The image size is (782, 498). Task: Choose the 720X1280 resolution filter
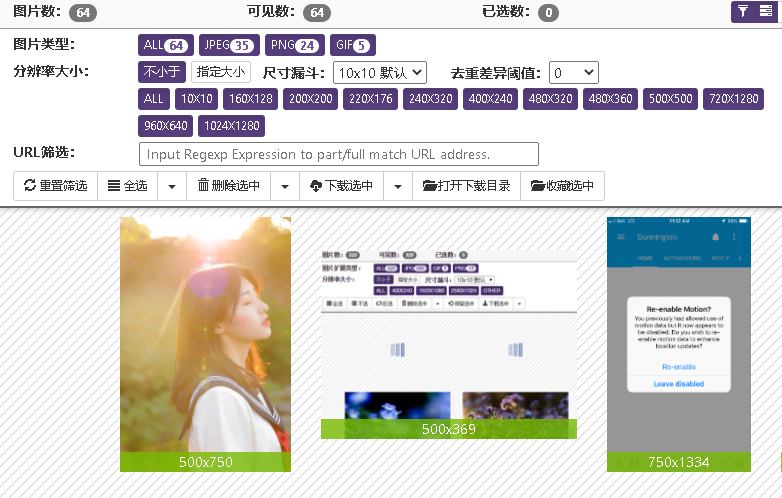click(x=733, y=99)
